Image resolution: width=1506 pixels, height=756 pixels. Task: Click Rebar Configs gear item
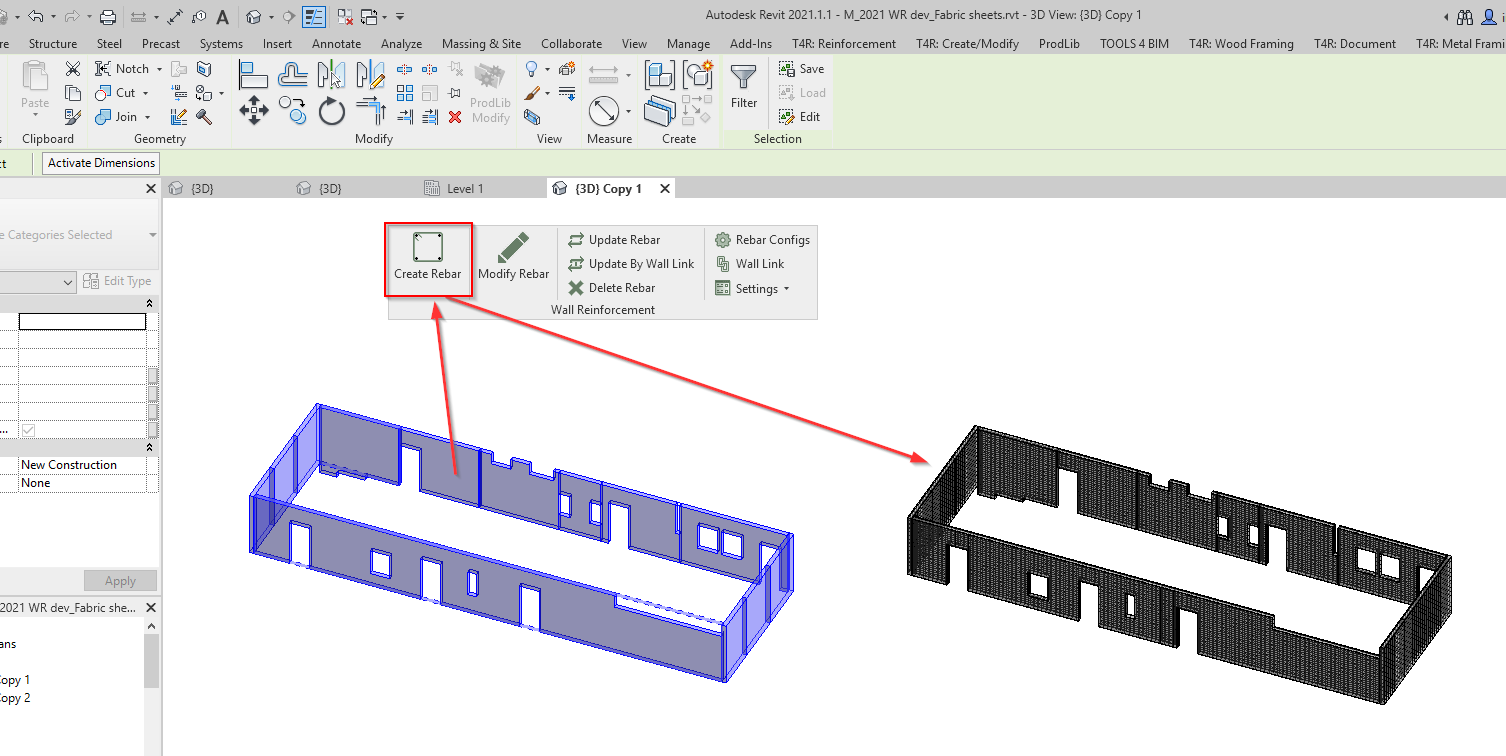pos(762,240)
